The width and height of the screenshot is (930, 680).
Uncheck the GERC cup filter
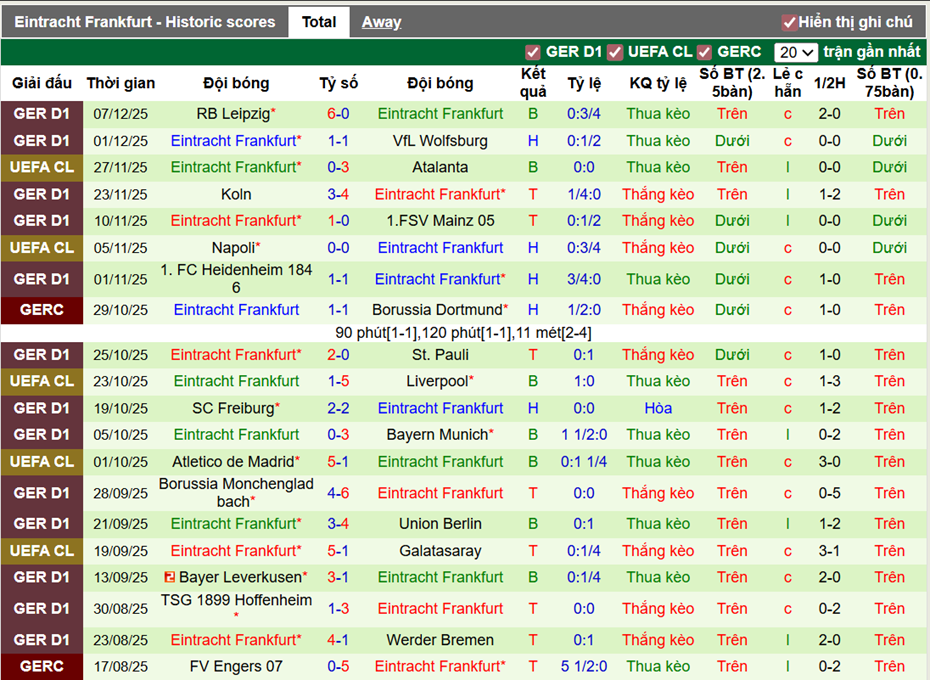pyautogui.click(x=704, y=52)
